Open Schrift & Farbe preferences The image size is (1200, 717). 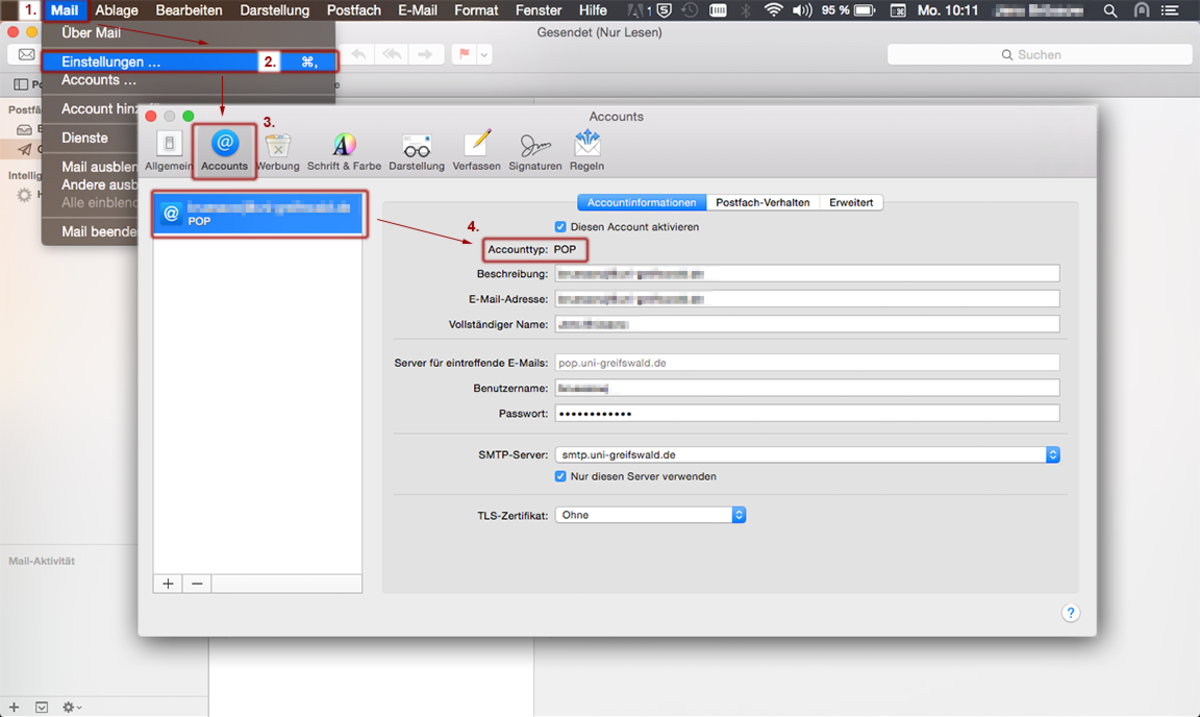(x=344, y=150)
